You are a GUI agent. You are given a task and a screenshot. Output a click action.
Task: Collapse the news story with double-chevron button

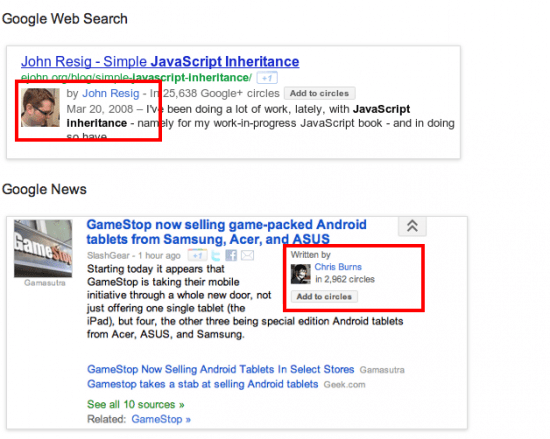click(412, 226)
